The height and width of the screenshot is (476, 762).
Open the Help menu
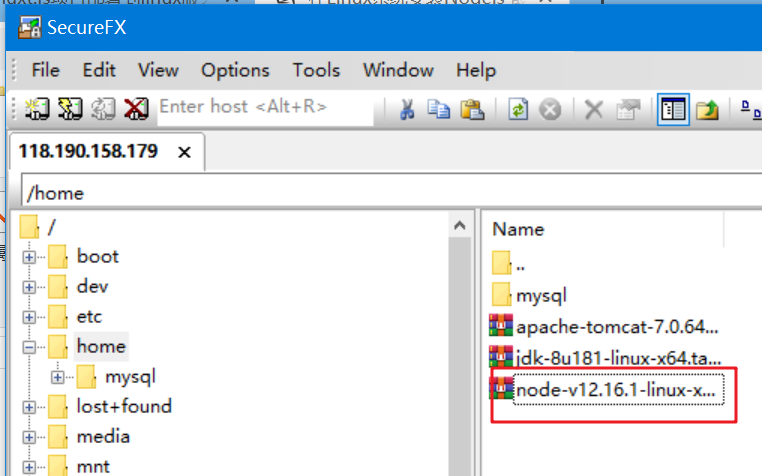click(x=476, y=71)
